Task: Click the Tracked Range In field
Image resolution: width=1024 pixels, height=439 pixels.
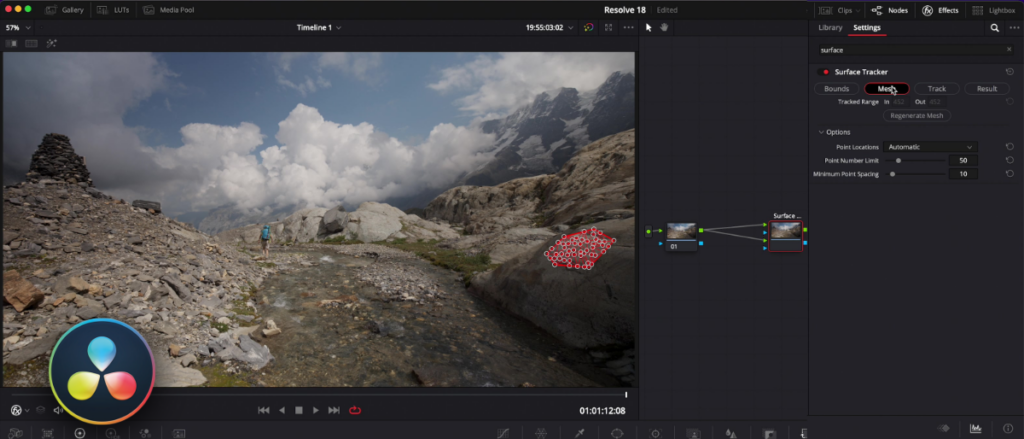Action: click(900, 102)
